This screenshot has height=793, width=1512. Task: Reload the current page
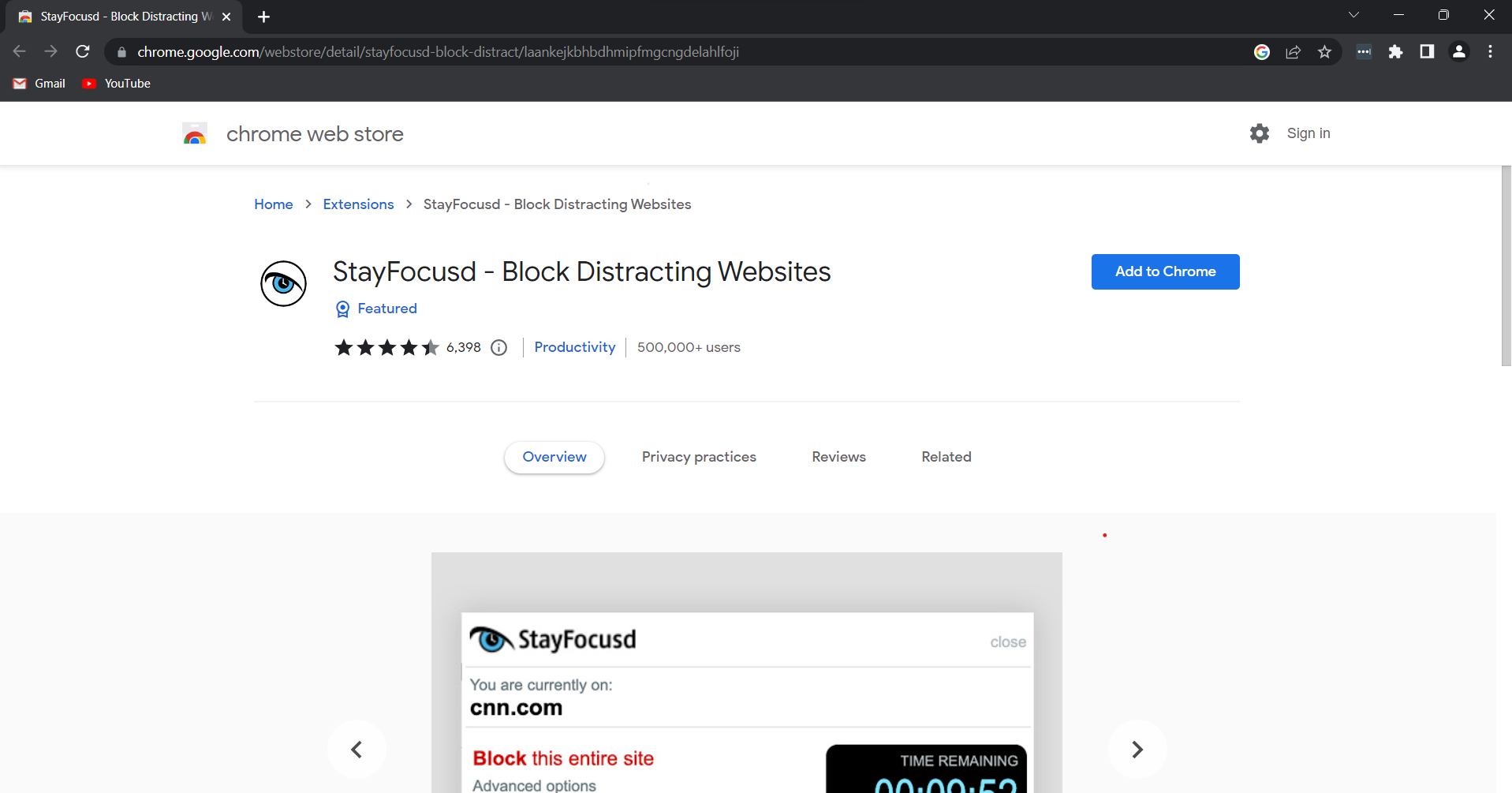point(82,51)
